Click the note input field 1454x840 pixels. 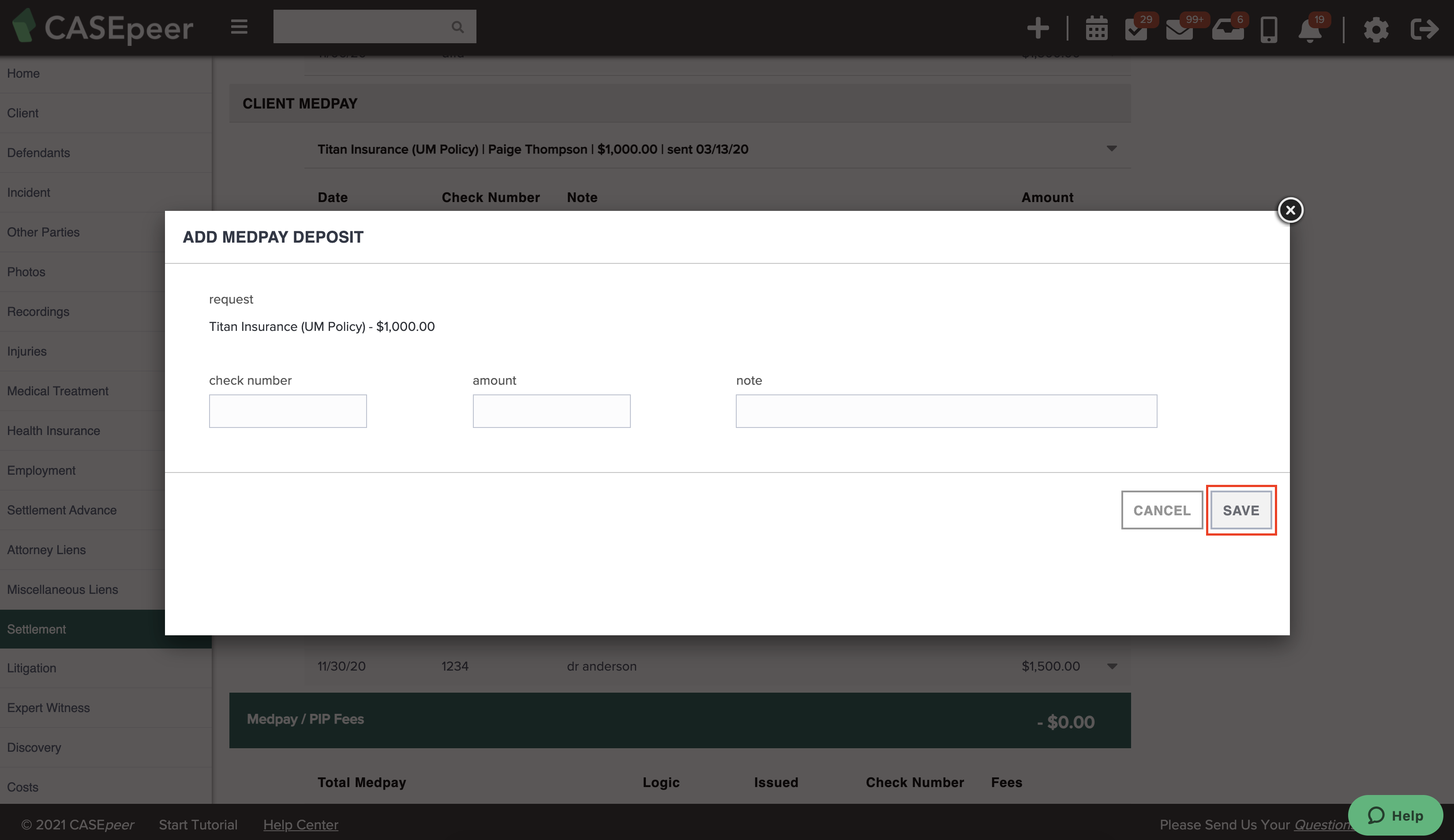point(946,411)
